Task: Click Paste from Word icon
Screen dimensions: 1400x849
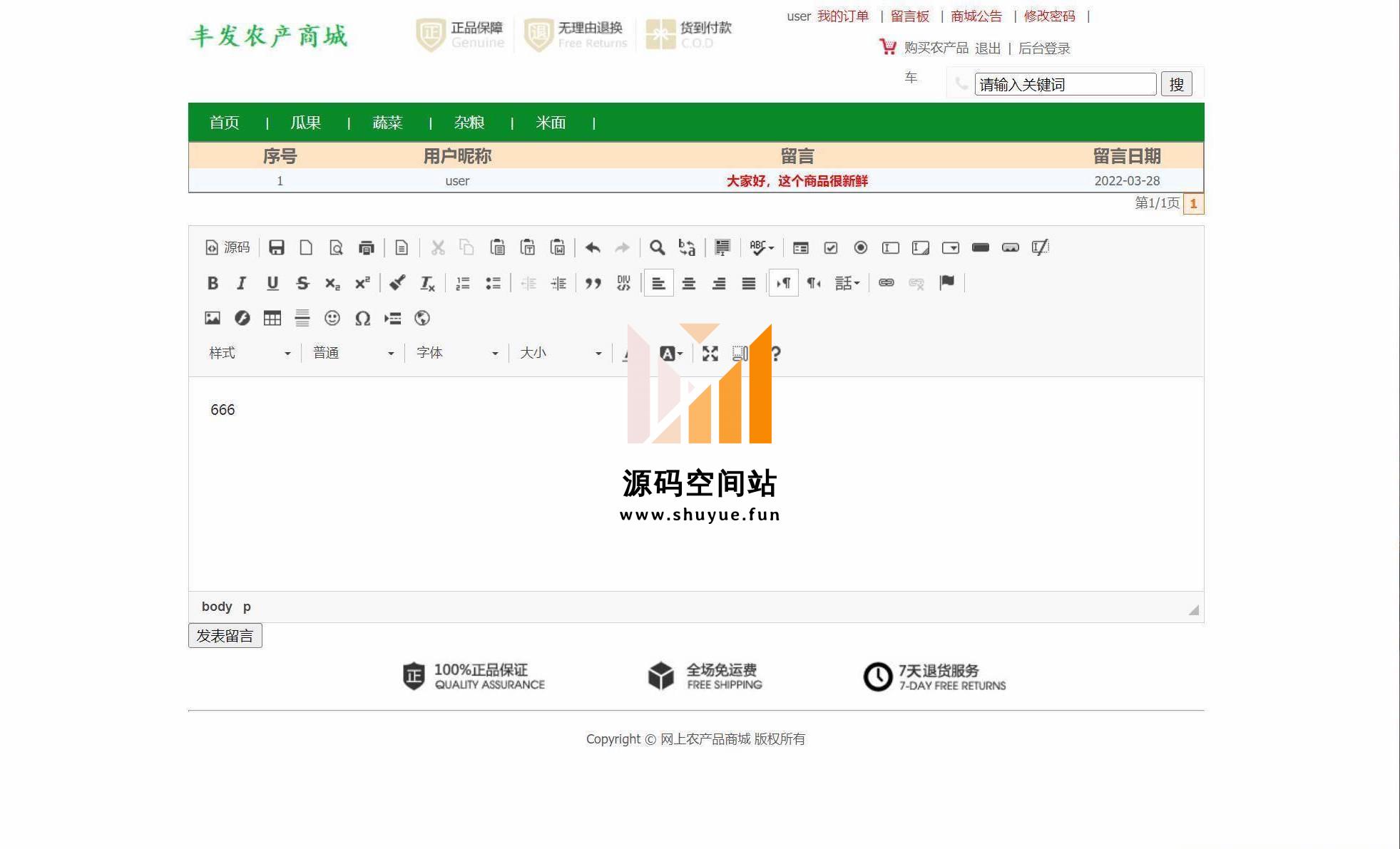Action: point(558,247)
